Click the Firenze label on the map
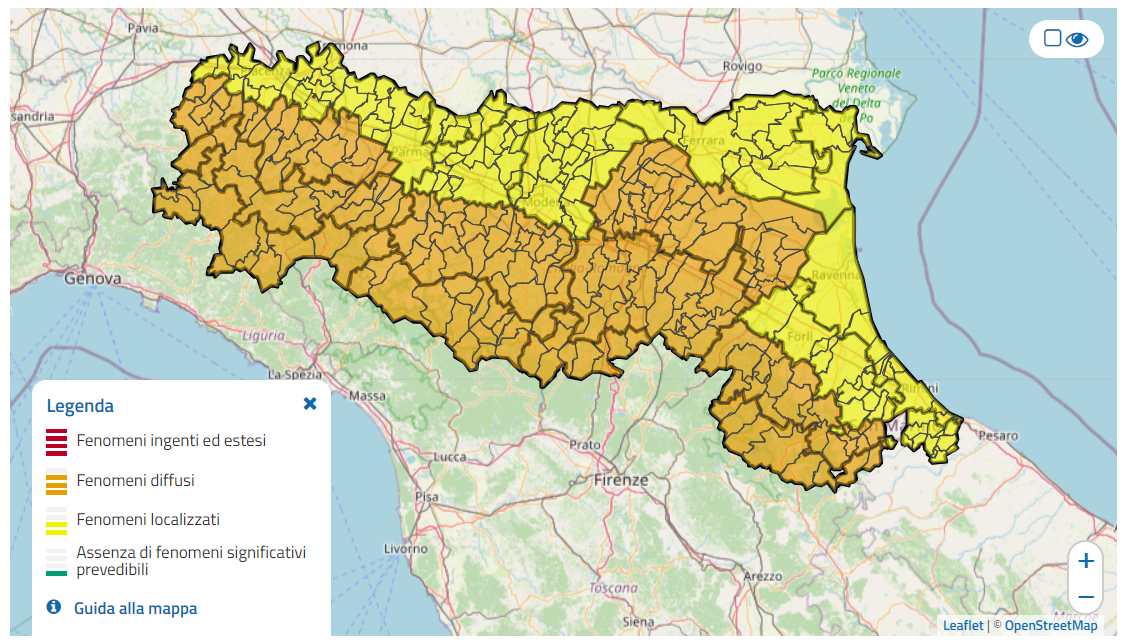1123x643 pixels. (x=620, y=480)
